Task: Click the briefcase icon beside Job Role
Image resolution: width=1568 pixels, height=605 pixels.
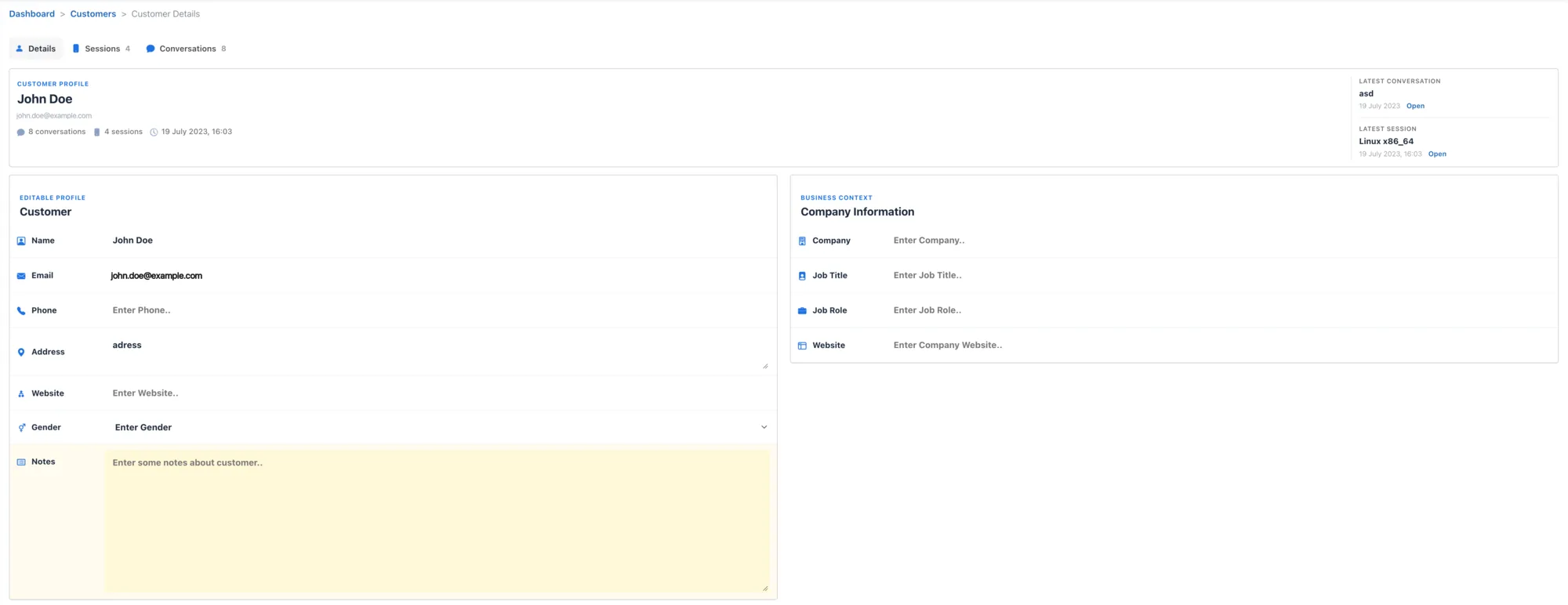Action: [802, 311]
